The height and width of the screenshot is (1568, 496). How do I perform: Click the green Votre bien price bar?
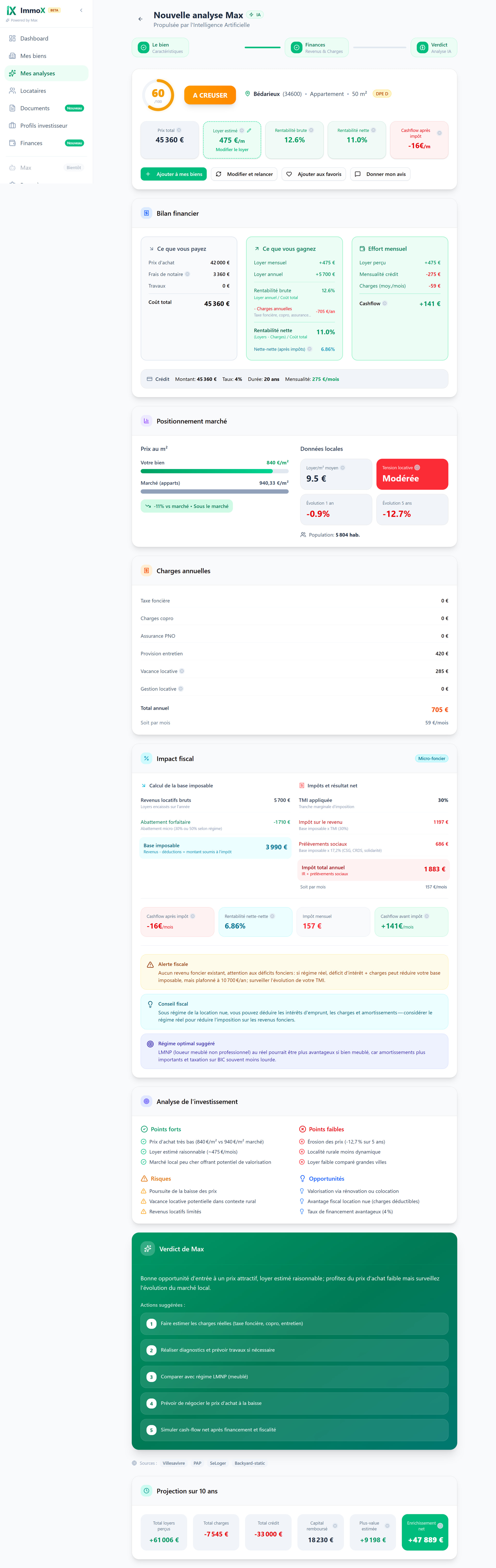(x=207, y=471)
